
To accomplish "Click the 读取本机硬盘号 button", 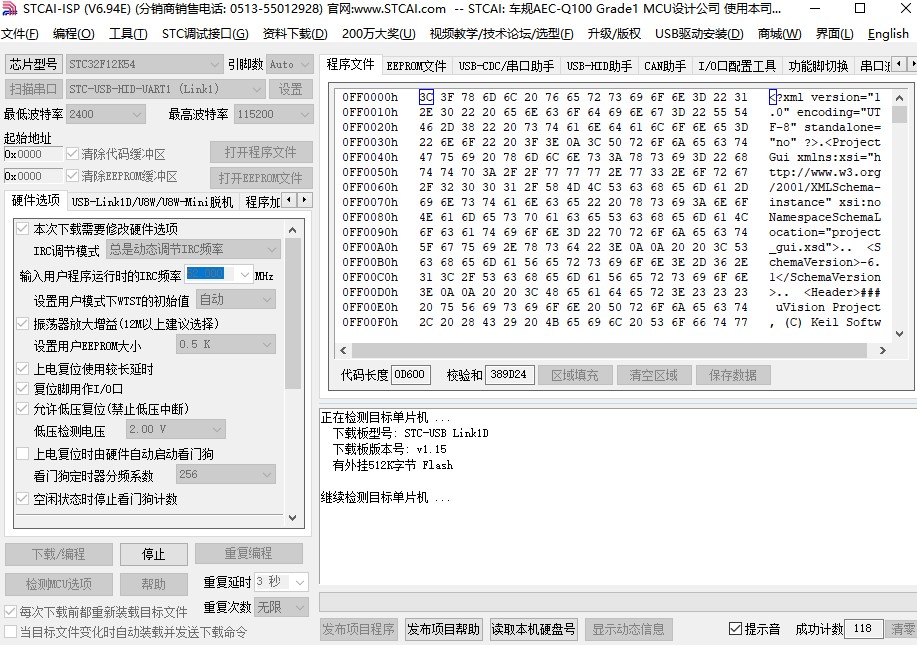I will click(x=533, y=629).
